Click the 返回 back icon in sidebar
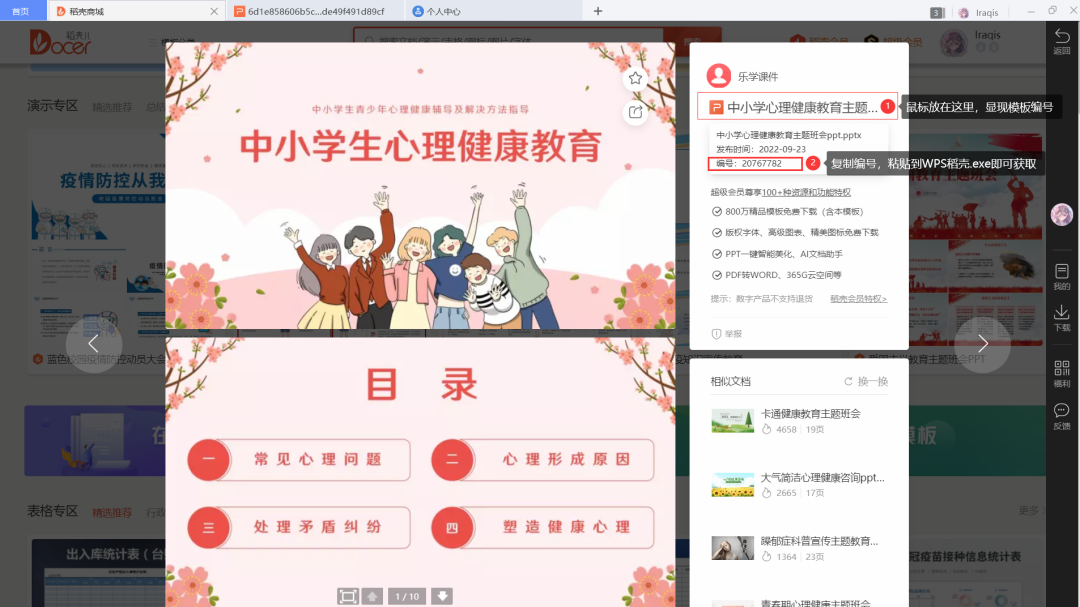The width and height of the screenshot is (1080, 607). tap(1062, 41)
